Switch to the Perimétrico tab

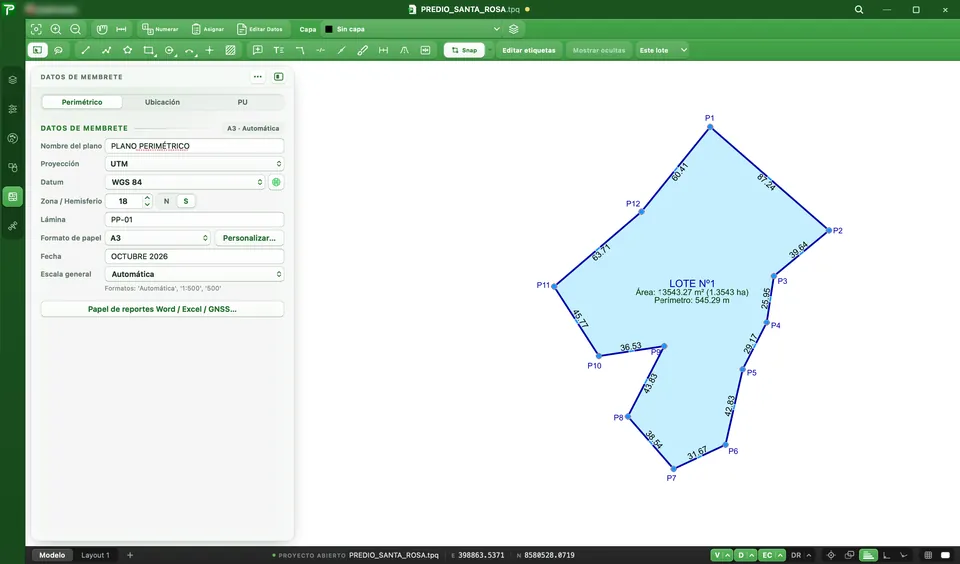(82, 102)
